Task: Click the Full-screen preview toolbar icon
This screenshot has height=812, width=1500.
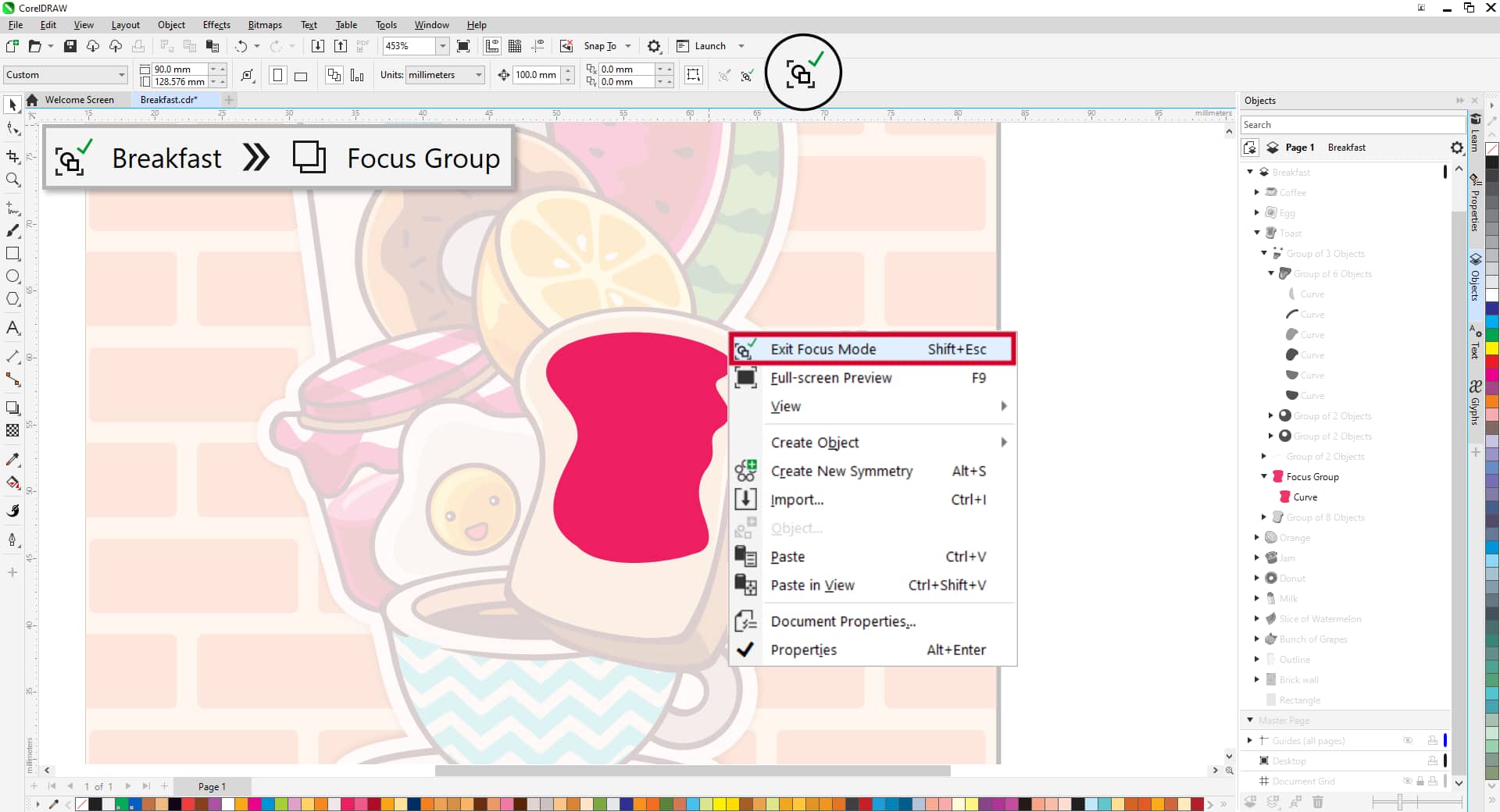Action: click(463, 46)
